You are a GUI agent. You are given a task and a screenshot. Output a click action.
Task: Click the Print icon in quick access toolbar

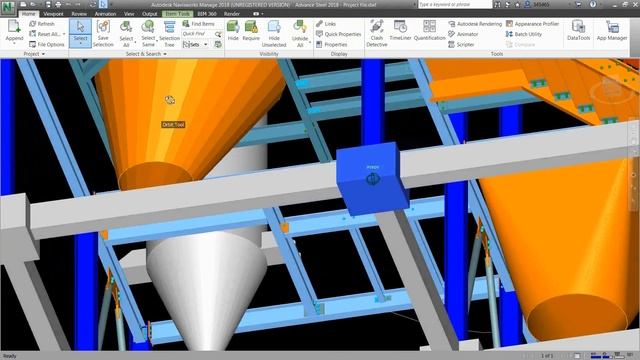(x=58, y=4)
